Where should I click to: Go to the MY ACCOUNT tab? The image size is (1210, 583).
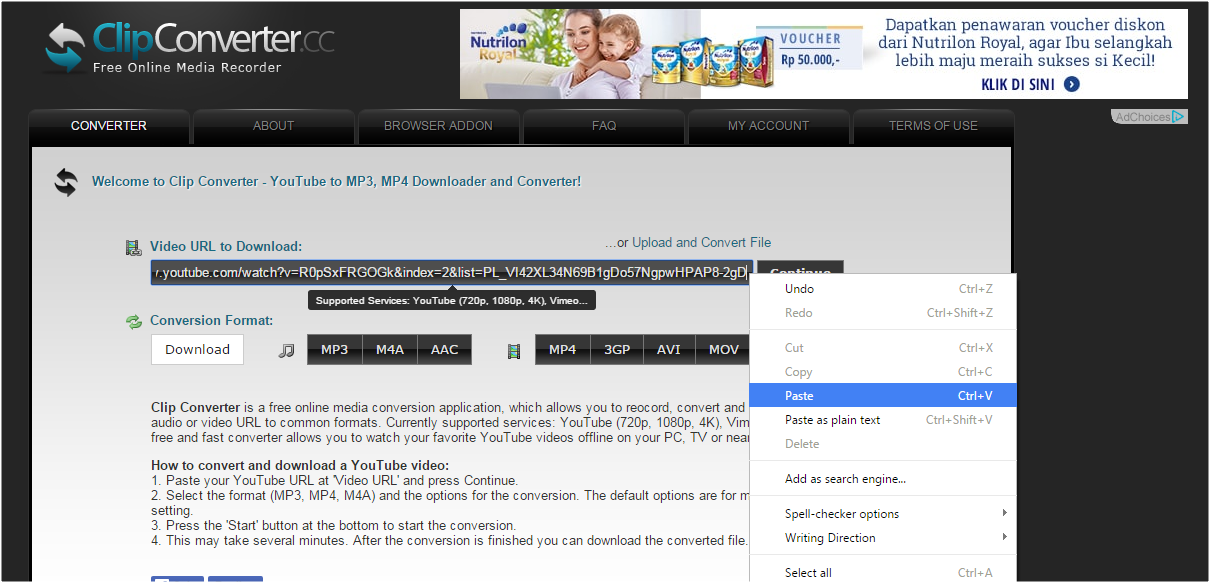point(768,126)
